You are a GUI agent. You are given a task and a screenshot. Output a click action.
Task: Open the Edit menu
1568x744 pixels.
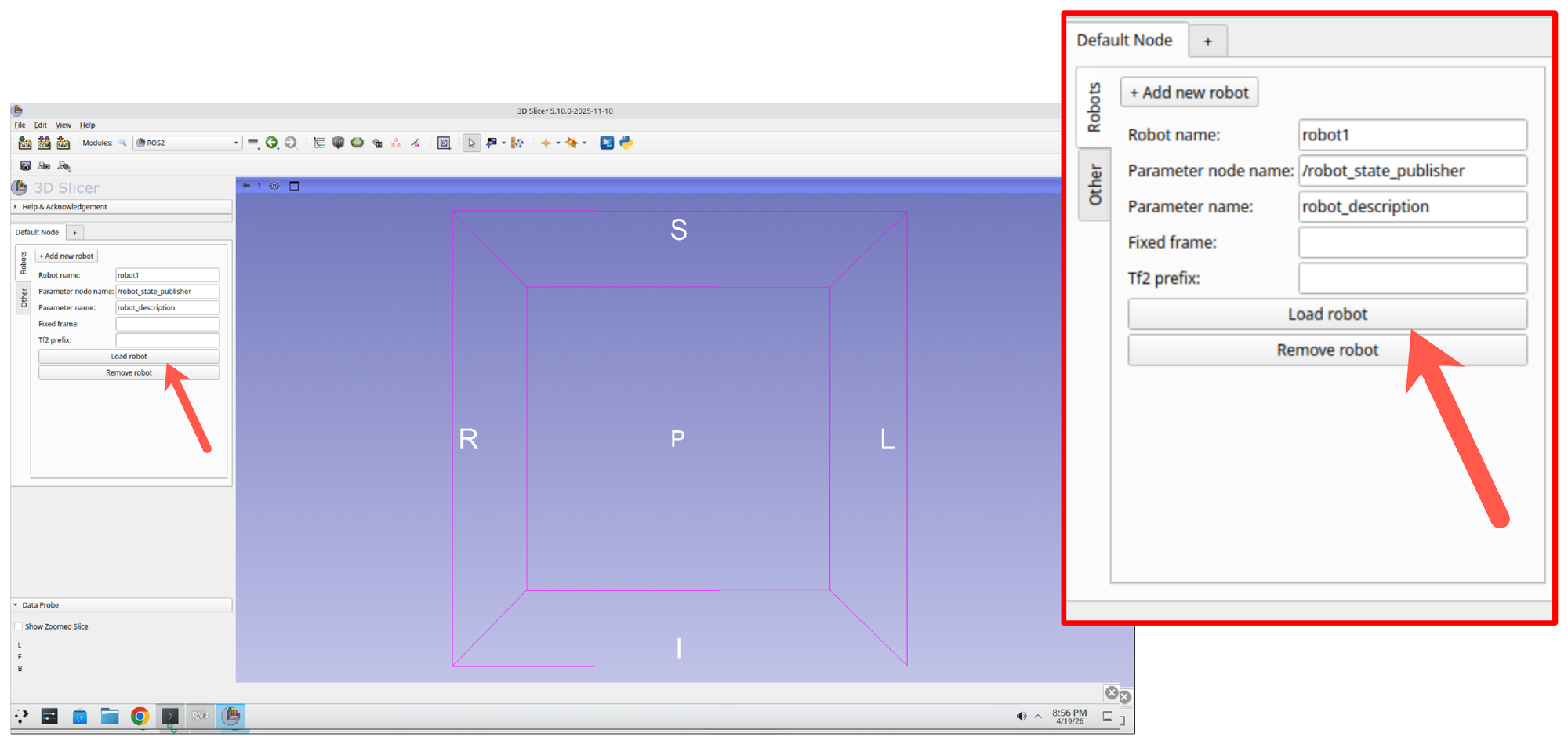(40, 125)
